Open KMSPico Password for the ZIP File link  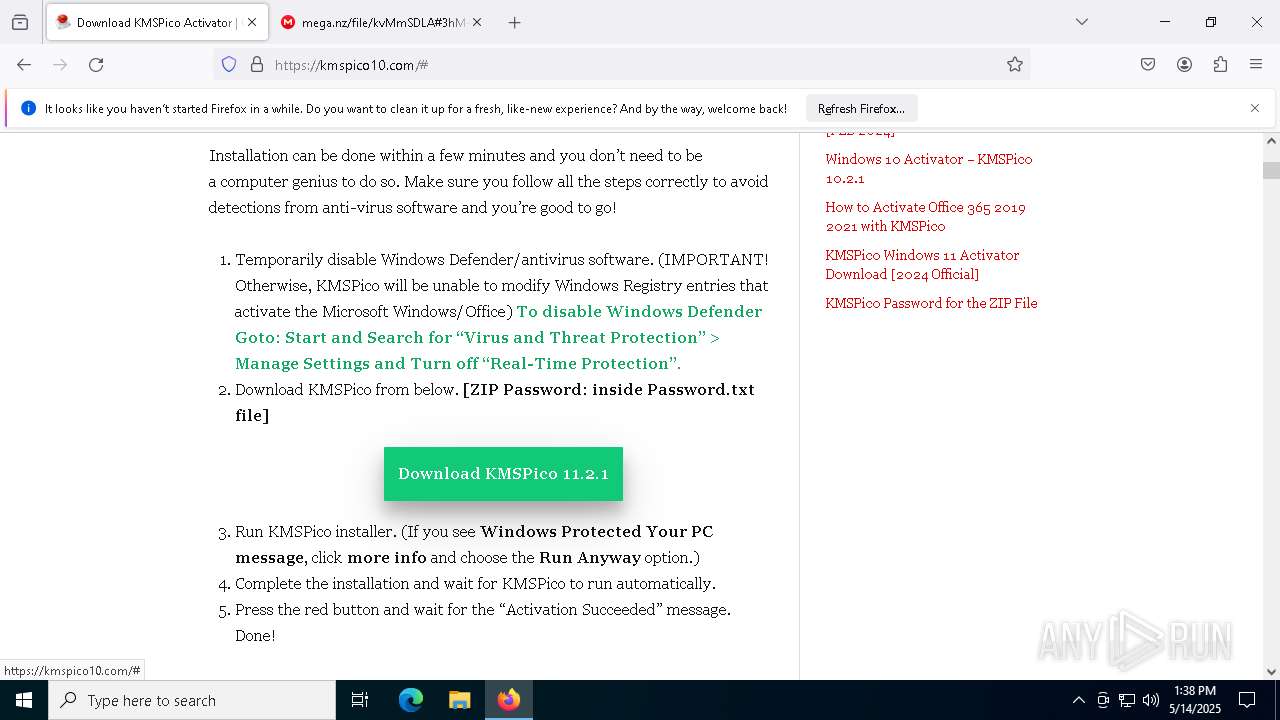coord(931,303)
